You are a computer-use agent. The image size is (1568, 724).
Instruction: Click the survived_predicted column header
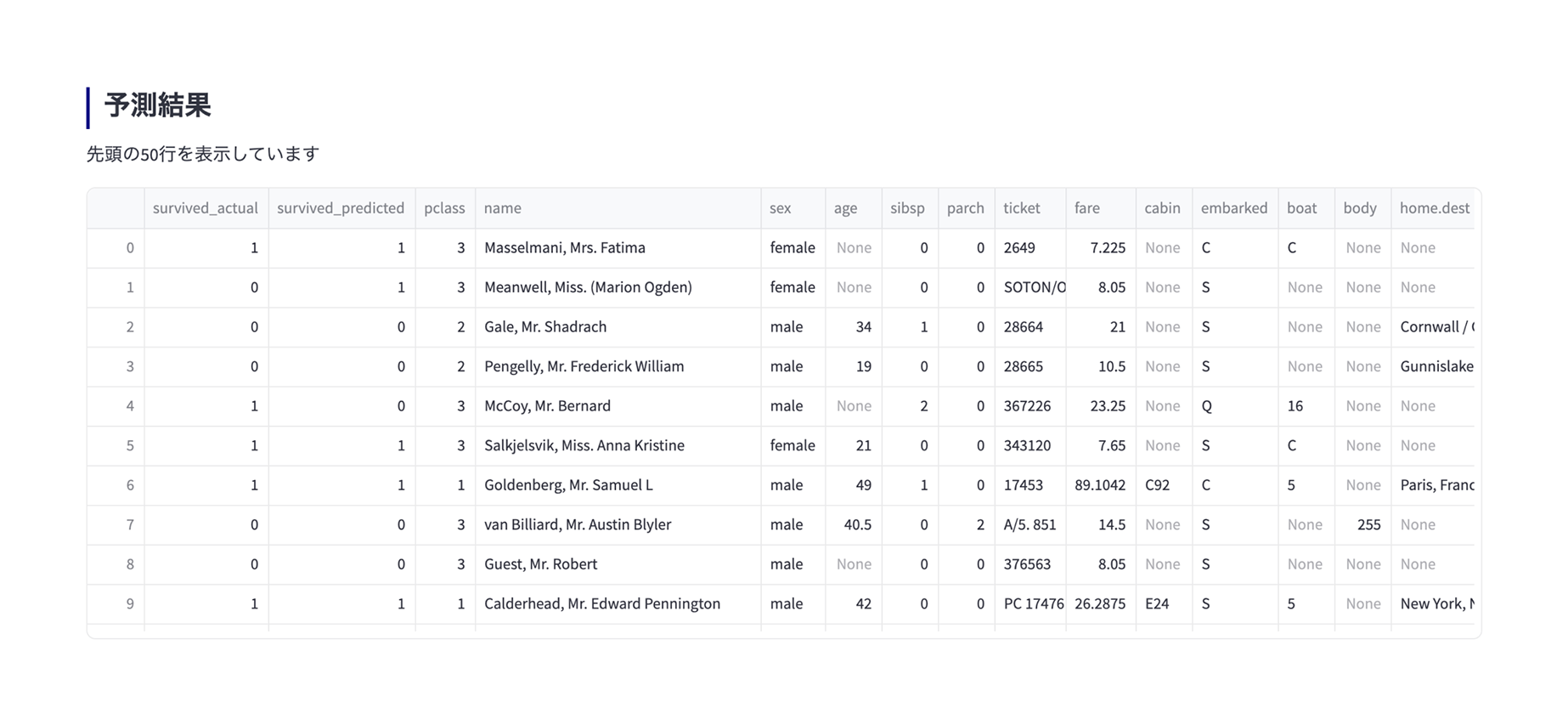(x=341, y=208)
